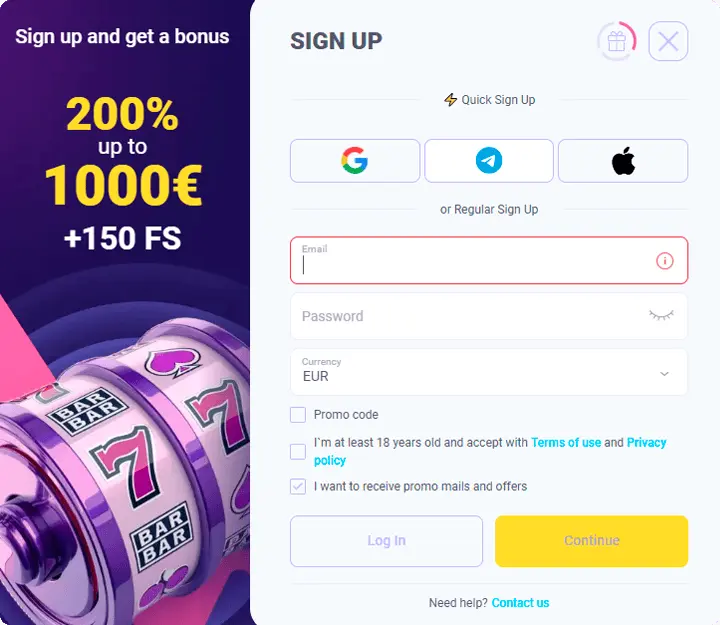Open the gift bonus icon
This screenshot has height=625, width=720.
617,41
